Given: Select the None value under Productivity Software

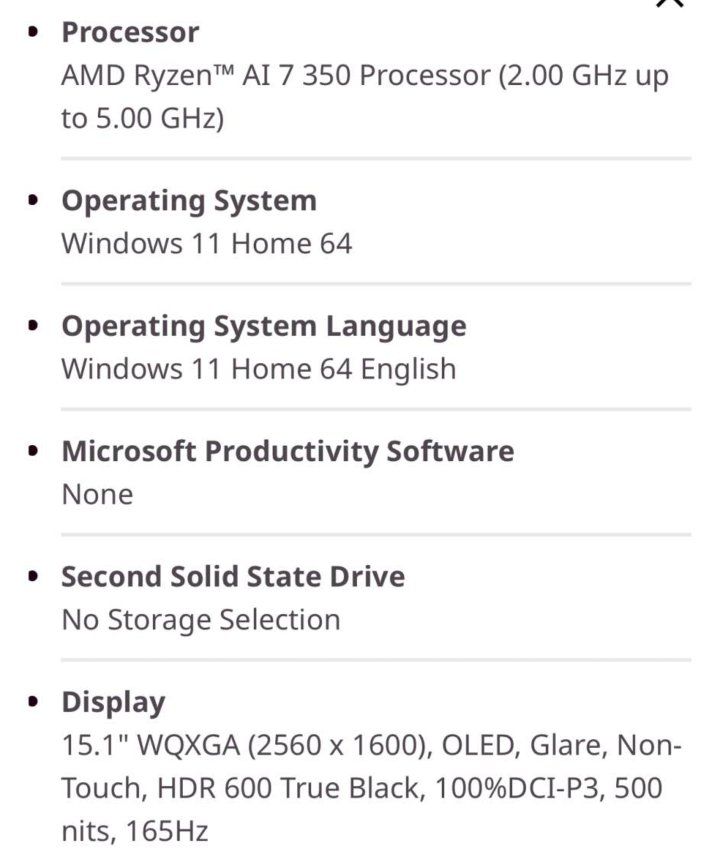Looking at the screenshot, I should 97,494.
